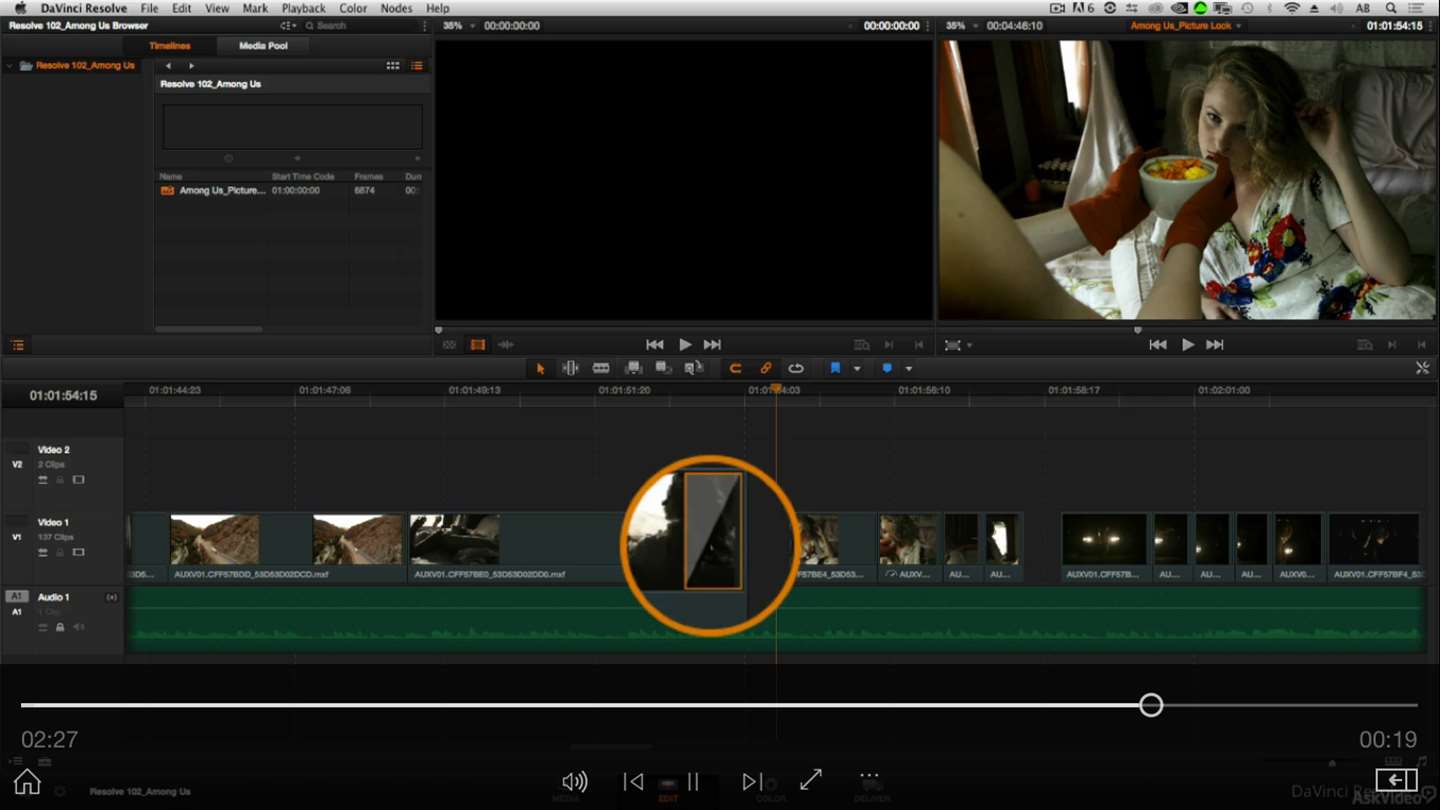Open the timeline tools settings icon
The height and width of the screenshot is (810, 1440).
point(1422,369)
